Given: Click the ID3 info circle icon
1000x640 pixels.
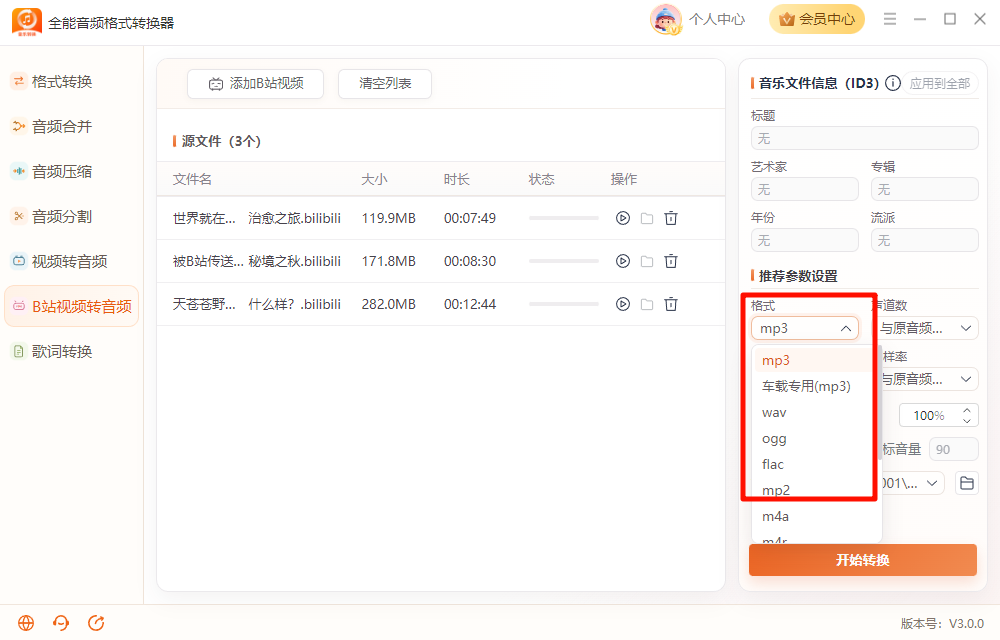Looking at the screenshot, I should (x=893, y=83).
